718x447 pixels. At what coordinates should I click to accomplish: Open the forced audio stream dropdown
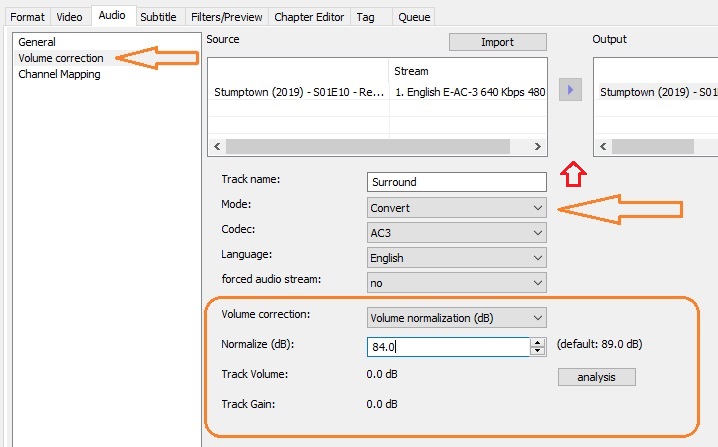pos(457,283)
